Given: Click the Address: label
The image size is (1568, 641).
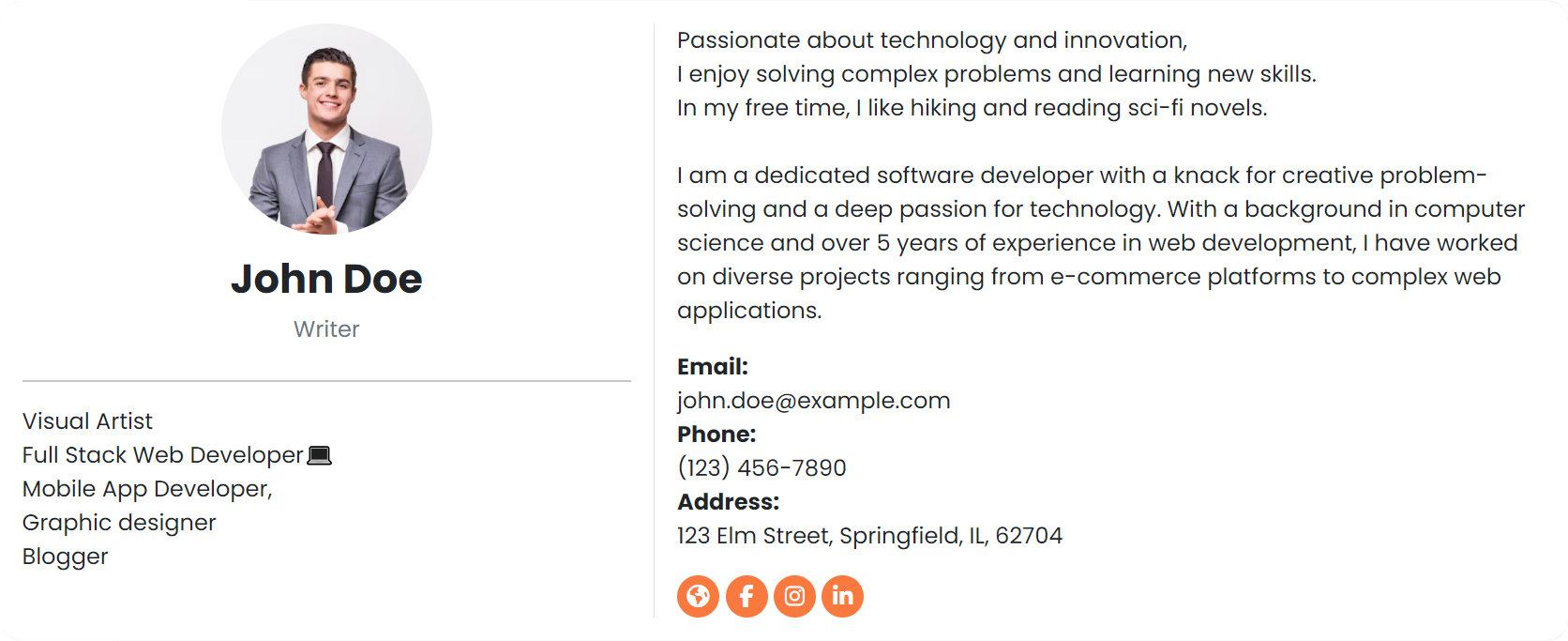Looking at the screenshot, I should (x=729, y=502).
